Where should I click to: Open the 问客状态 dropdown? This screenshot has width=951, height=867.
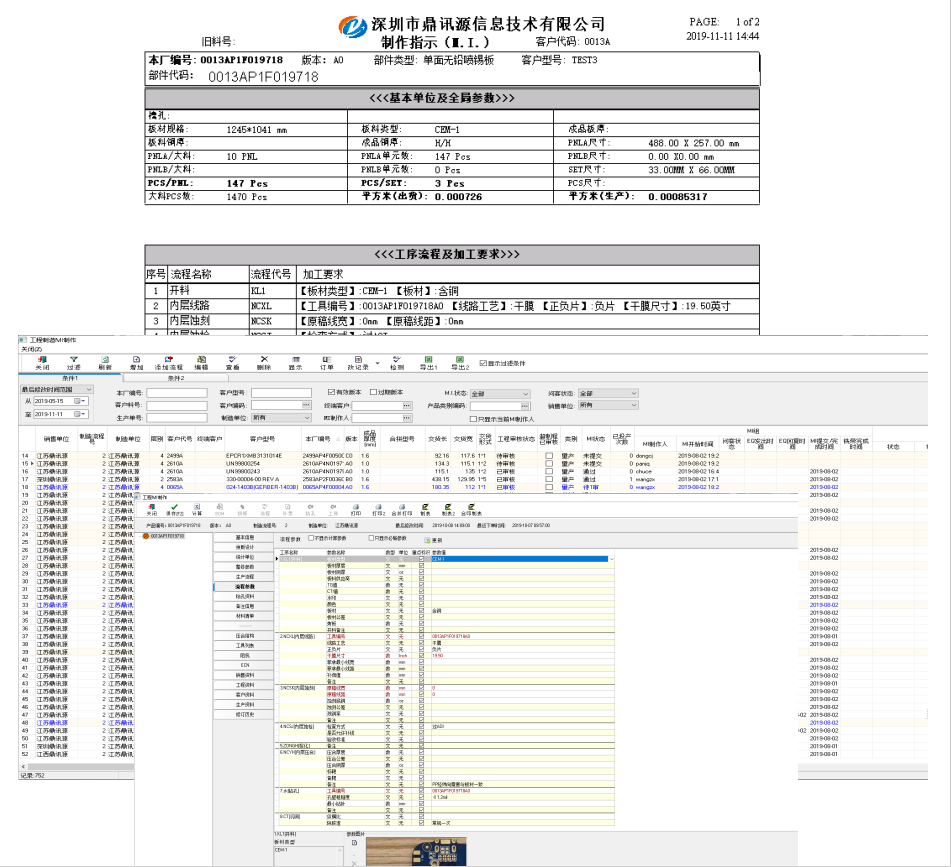pyautogui.click(x=634, y=393)
